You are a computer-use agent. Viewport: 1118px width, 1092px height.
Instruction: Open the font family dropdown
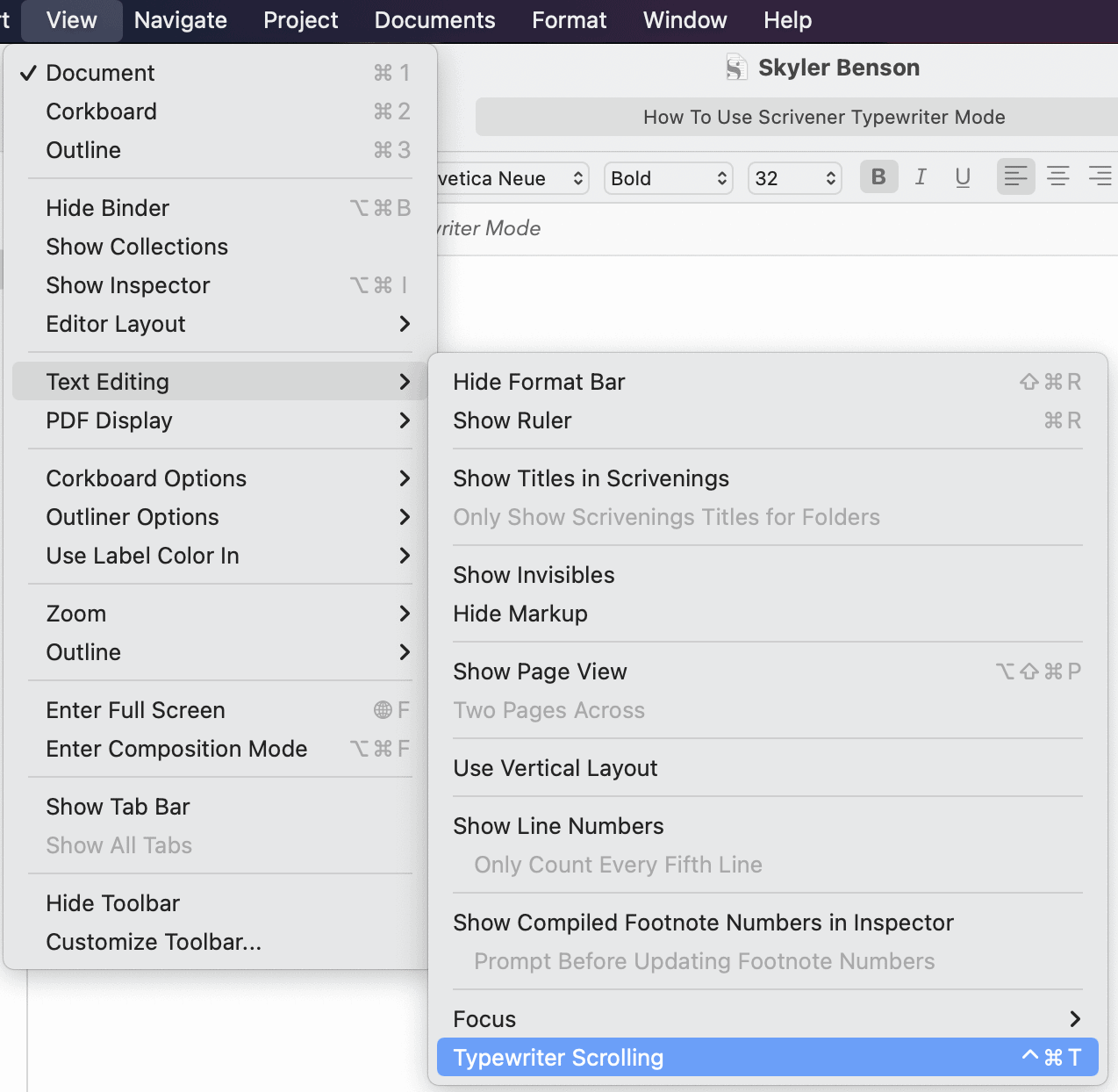click(x=512, y=178)
